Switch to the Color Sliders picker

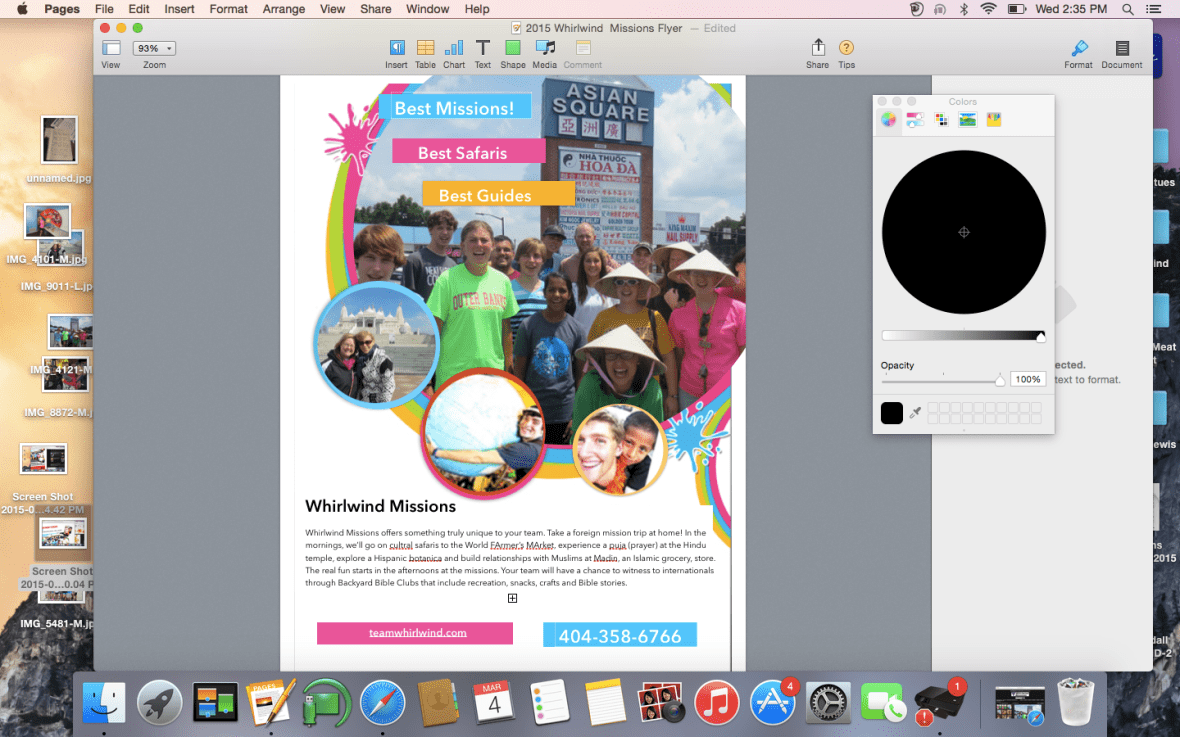(914, 118)
